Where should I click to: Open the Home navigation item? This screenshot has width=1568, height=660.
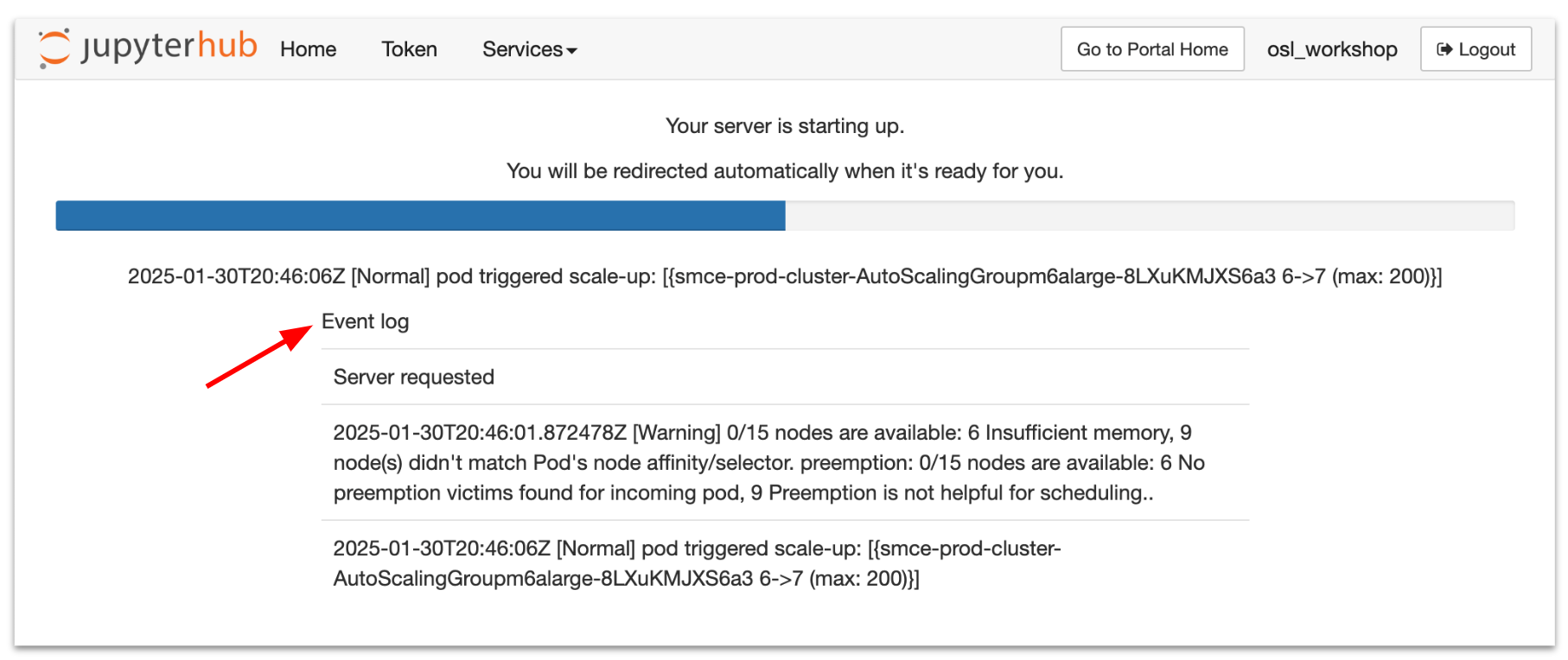pyautogui.click(x=308, y=49)
